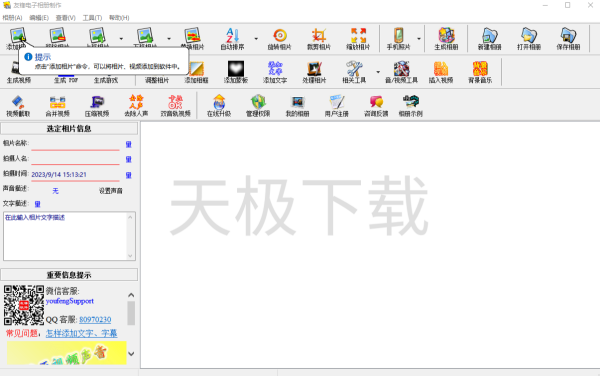Click the 背景音乐 background music icon

480,72
